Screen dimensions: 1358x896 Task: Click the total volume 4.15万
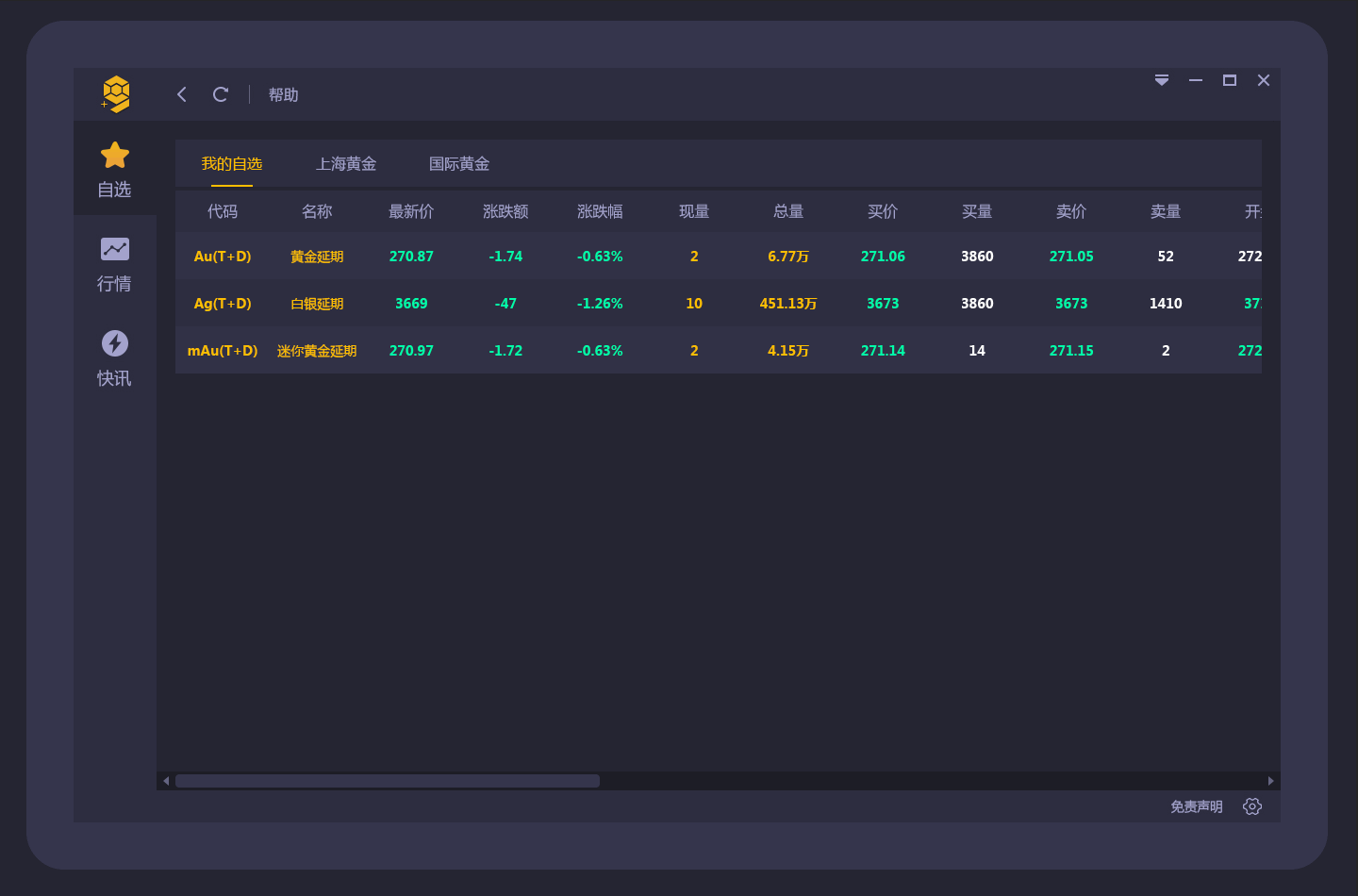(788, 351)
